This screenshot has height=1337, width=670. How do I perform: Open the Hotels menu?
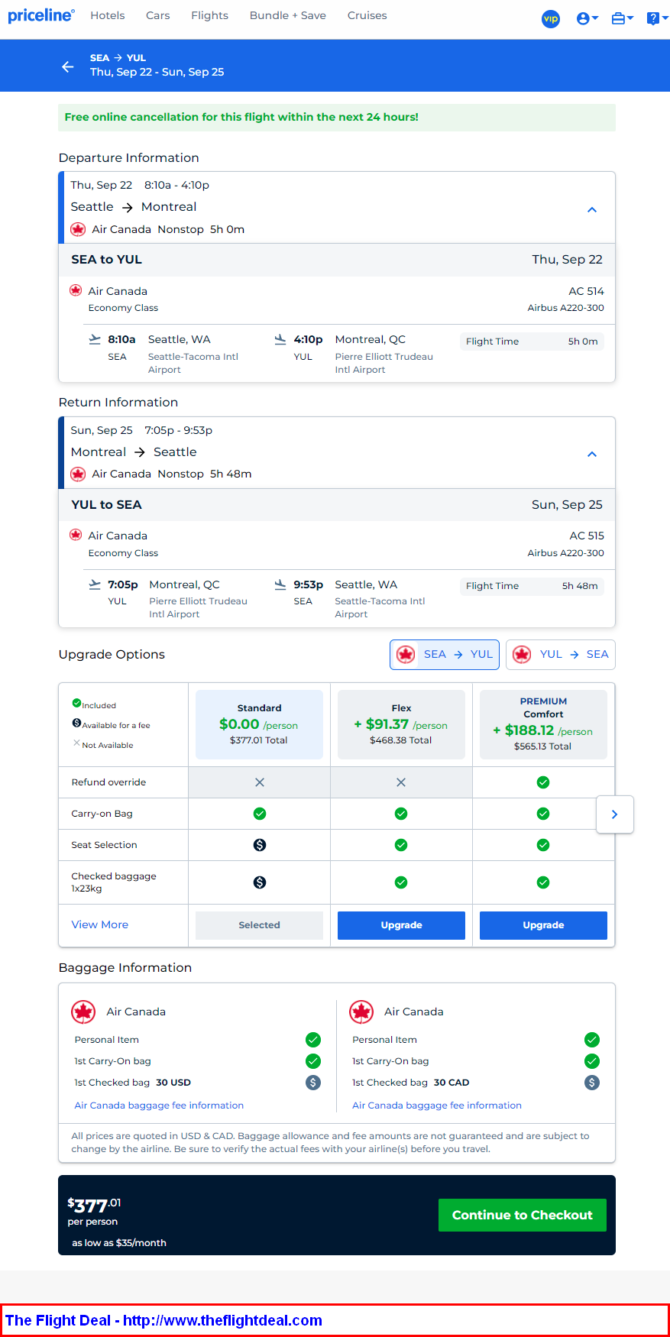(x=107, y=16)
